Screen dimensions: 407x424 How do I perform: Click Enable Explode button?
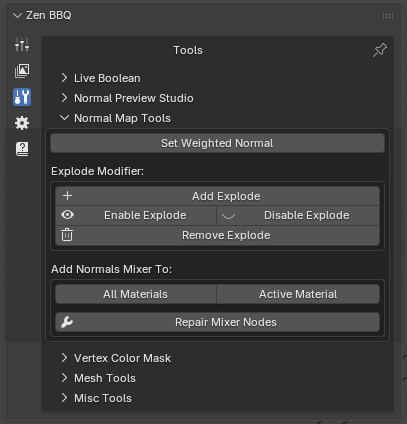tap(136, 215)
